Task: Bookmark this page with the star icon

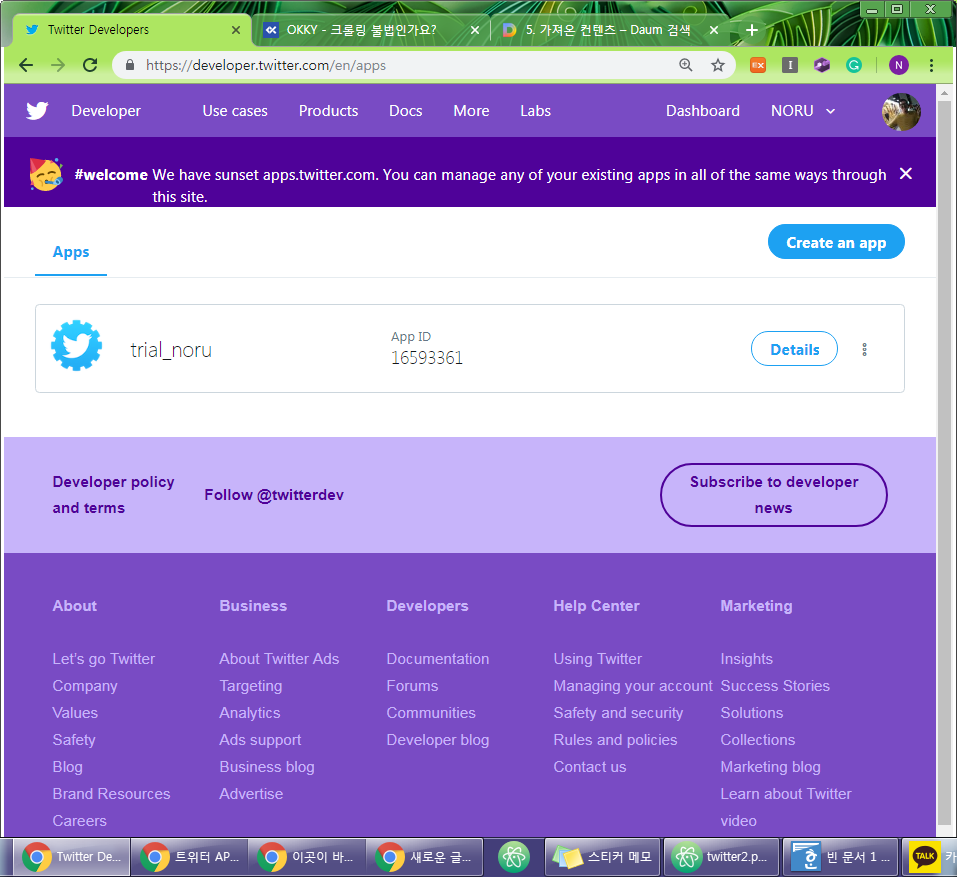Action: [718, 65]
